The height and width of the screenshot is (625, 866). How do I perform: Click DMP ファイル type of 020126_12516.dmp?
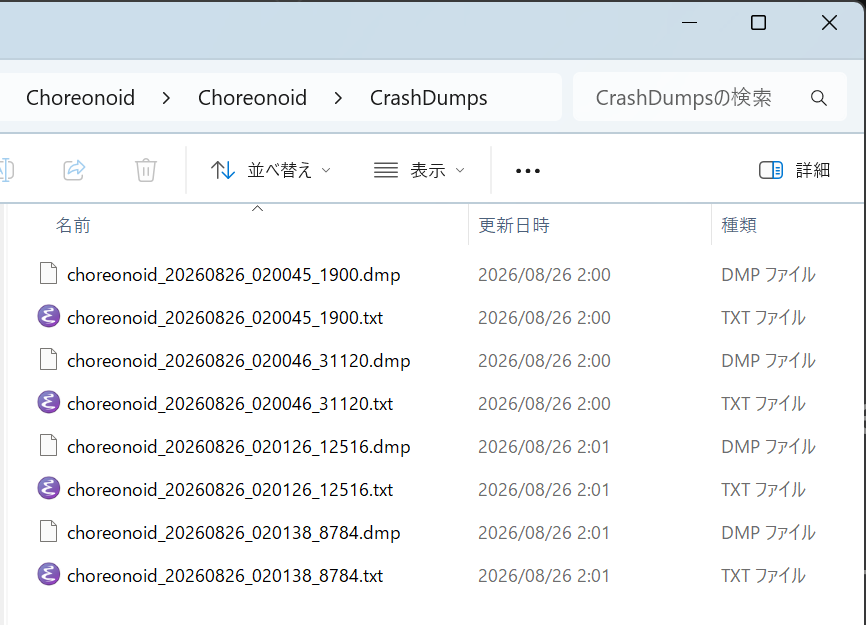768,447
